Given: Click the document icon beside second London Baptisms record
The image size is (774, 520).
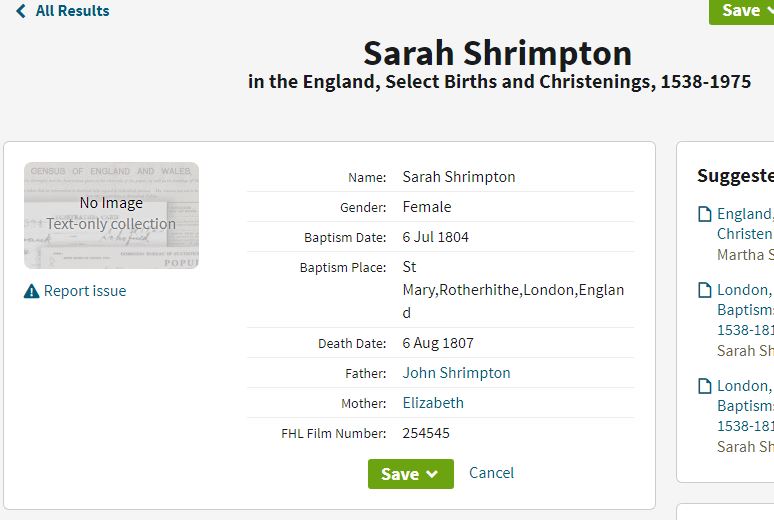Looking at the screenshot, I should point(705,386).
